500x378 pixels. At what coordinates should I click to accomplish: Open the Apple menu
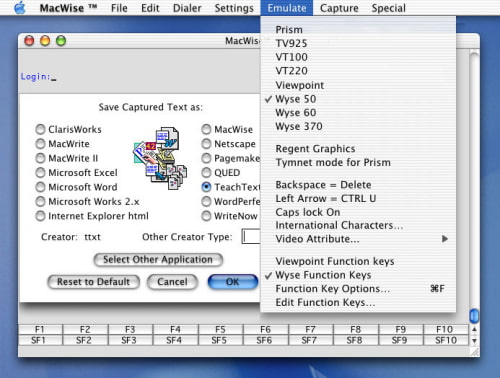pyautogui.click(x=20, y=8)
